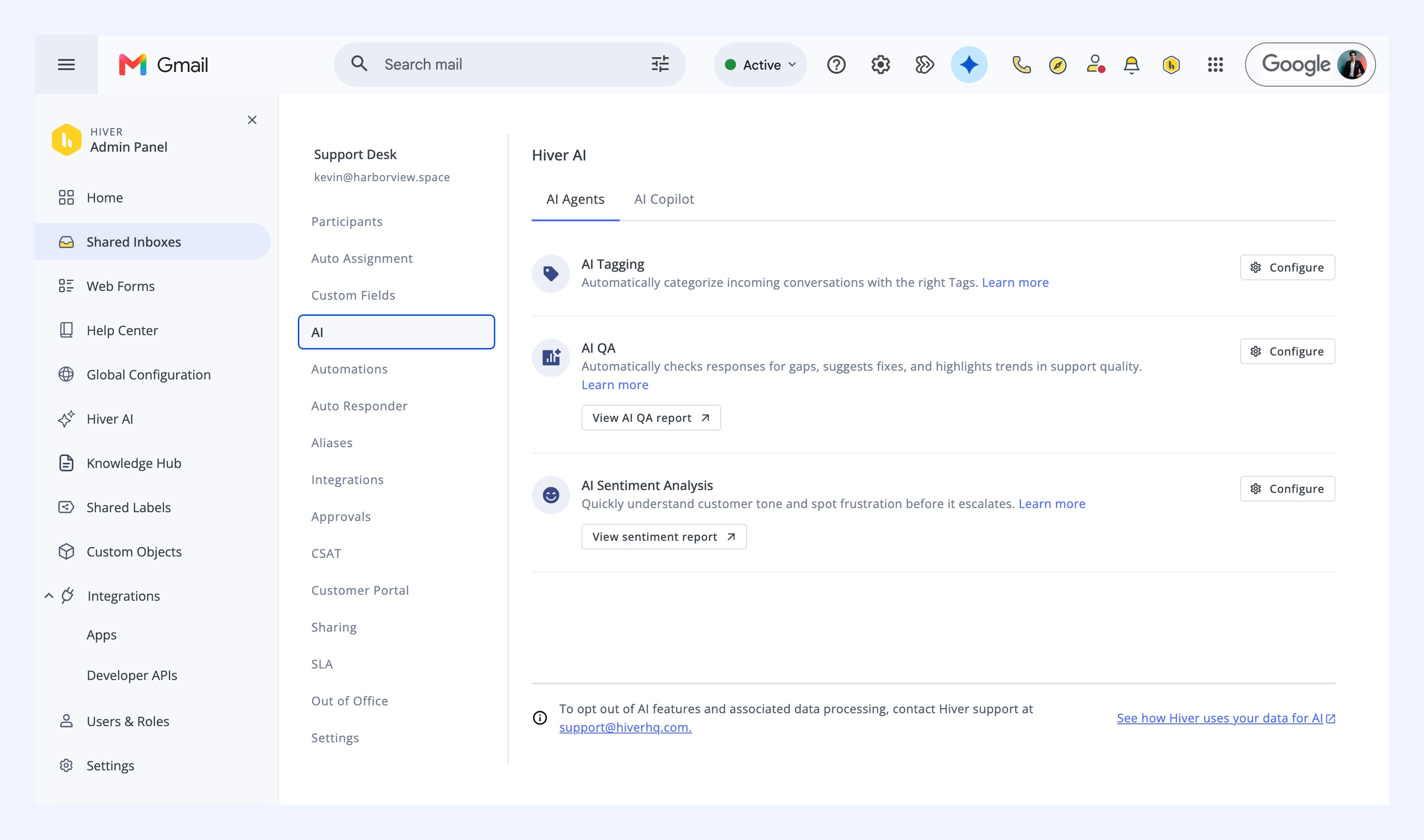Click View AI QA report button
Image resolution: width=1424 pixels, height=840 pixels.
[651, 418]
